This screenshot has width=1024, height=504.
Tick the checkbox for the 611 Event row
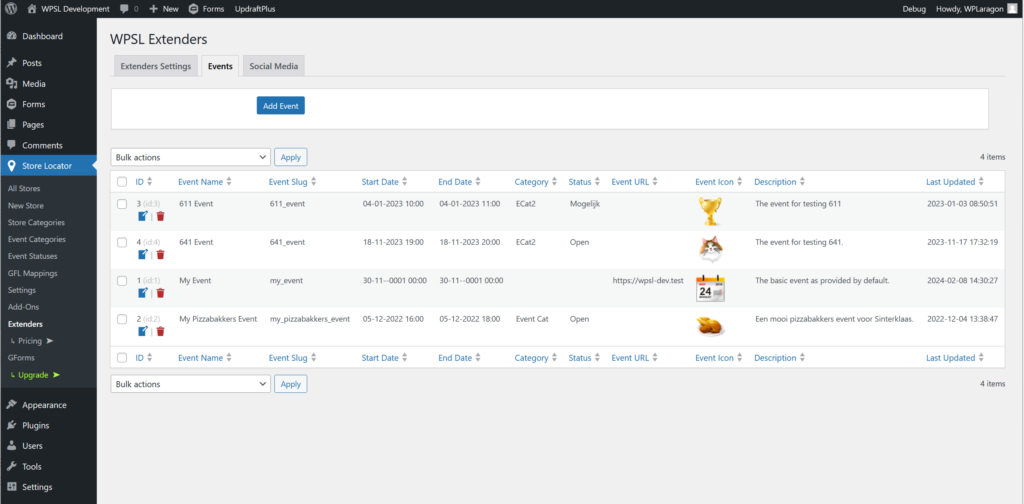tap(122, 204)
